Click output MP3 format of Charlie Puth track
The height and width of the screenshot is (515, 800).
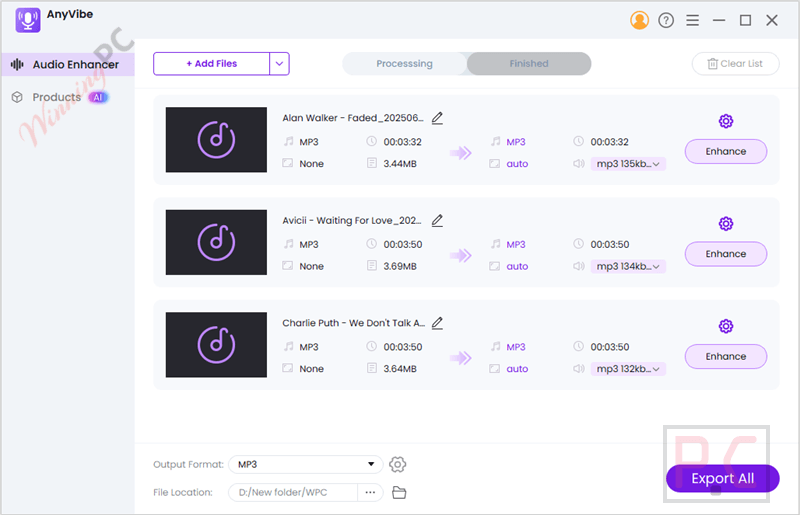point(516,347)
